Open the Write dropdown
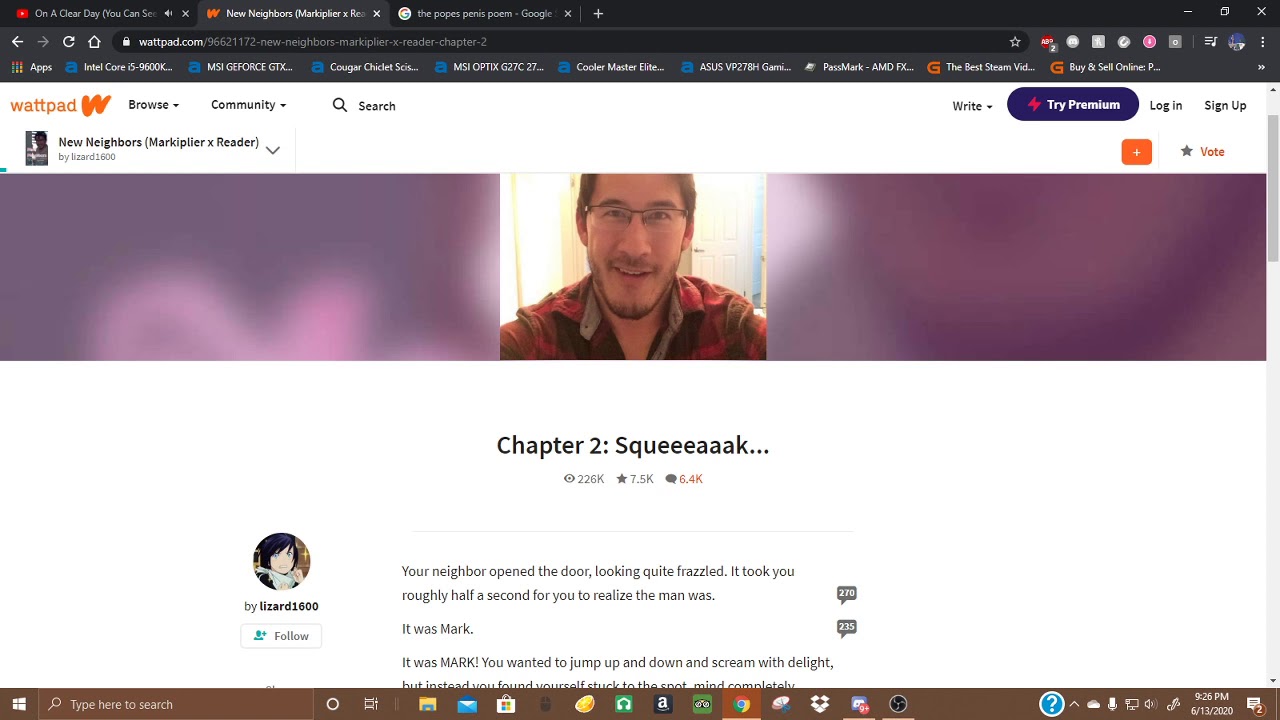 972,106
